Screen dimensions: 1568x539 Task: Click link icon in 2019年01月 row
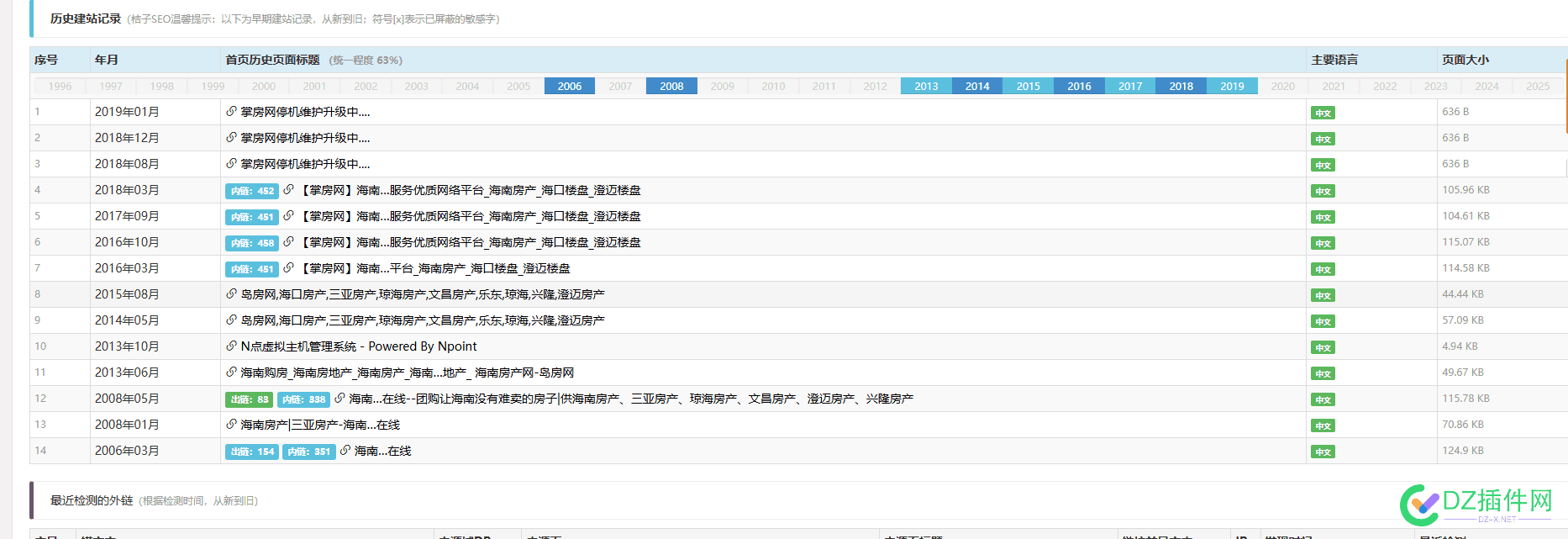[231, 111]
